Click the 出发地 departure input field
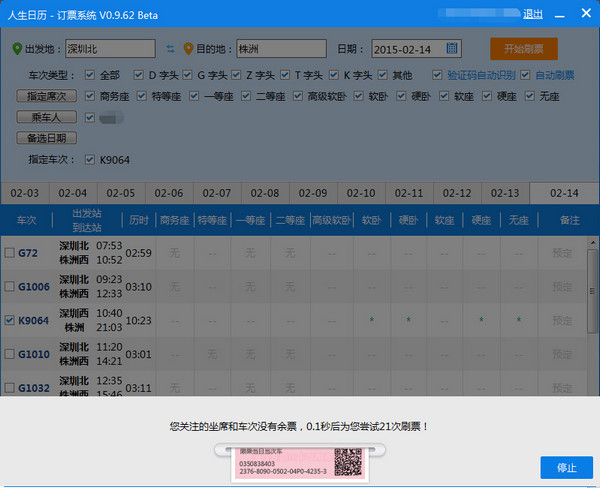The height and width of the screenshot is (488, 600). coord(110,49)
